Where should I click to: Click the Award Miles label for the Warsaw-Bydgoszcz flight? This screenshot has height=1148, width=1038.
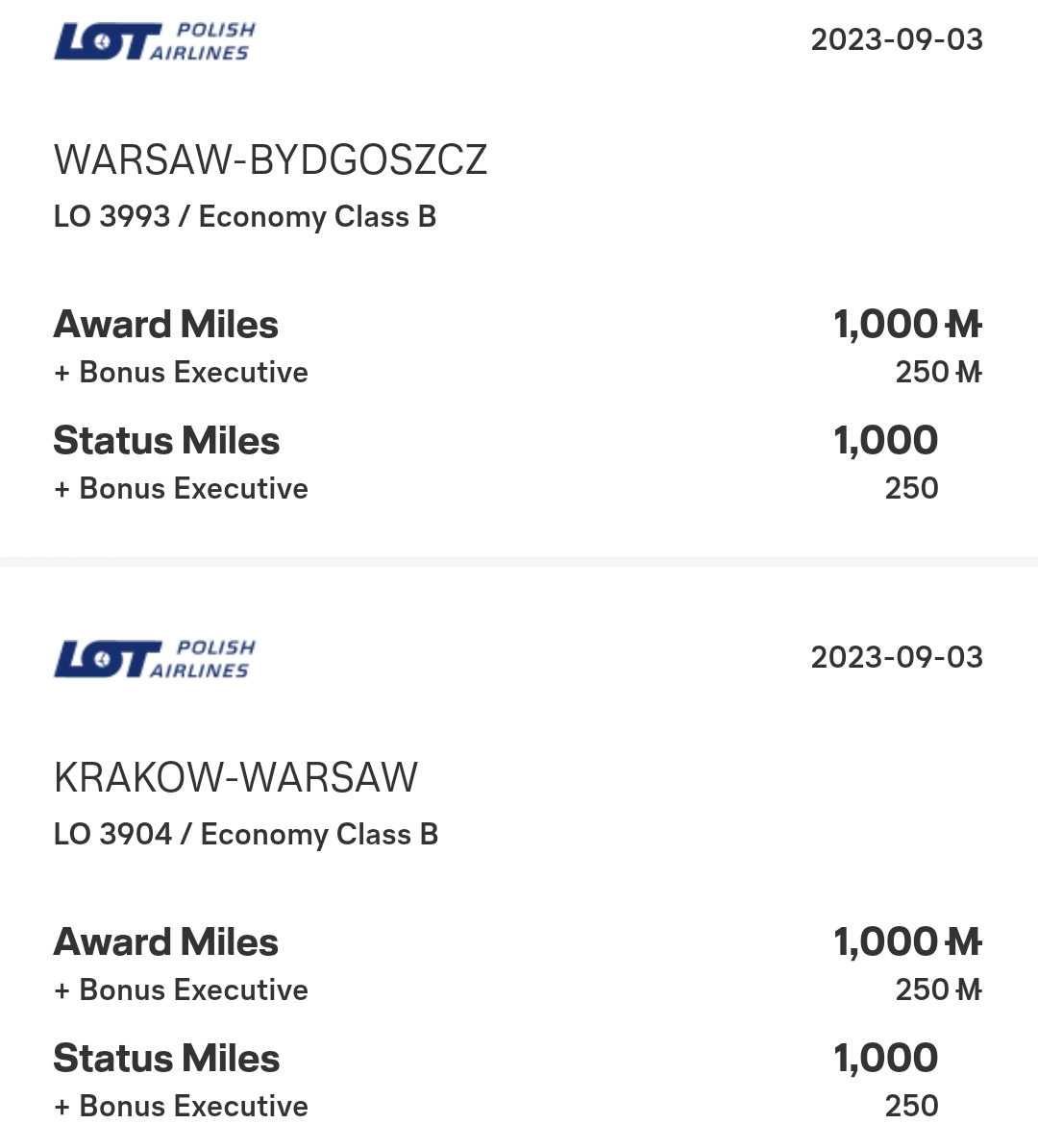165,325
